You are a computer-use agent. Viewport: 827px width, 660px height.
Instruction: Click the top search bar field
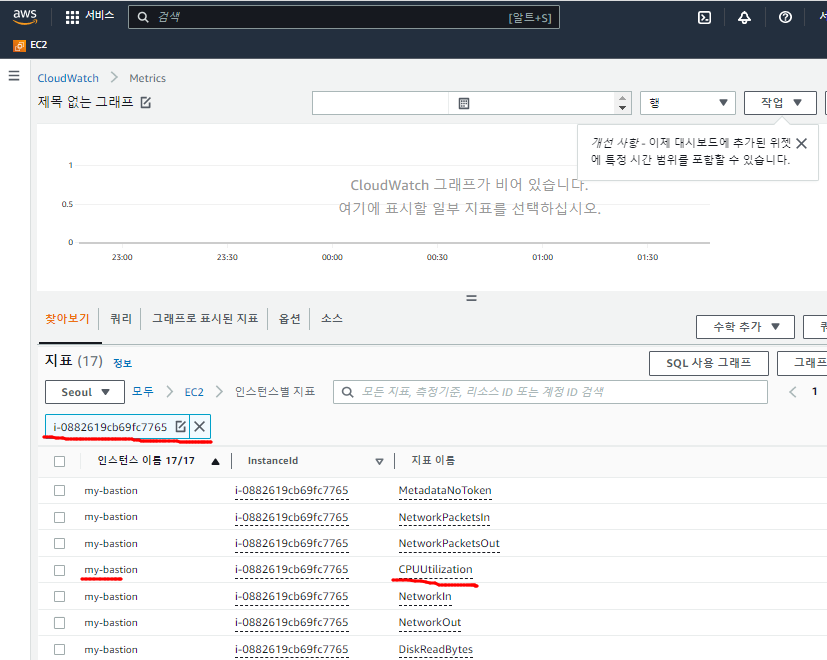pyautogui.click(x=344, y=17)
